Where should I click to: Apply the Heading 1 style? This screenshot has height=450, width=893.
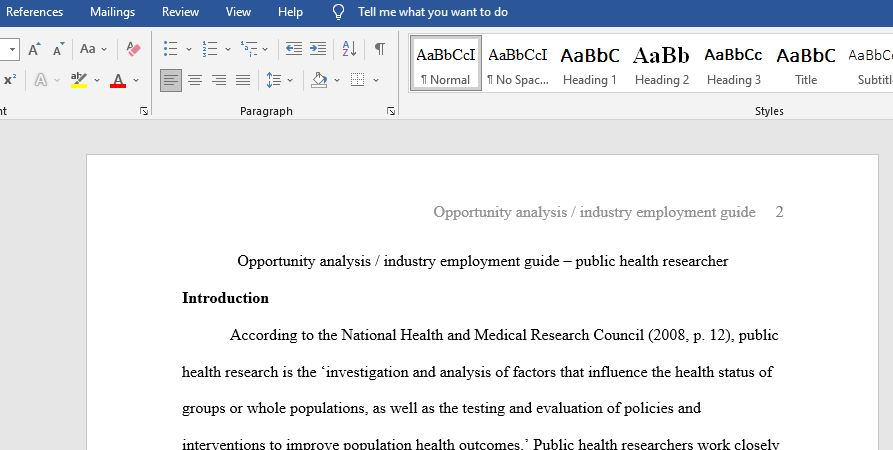point(589,63)
